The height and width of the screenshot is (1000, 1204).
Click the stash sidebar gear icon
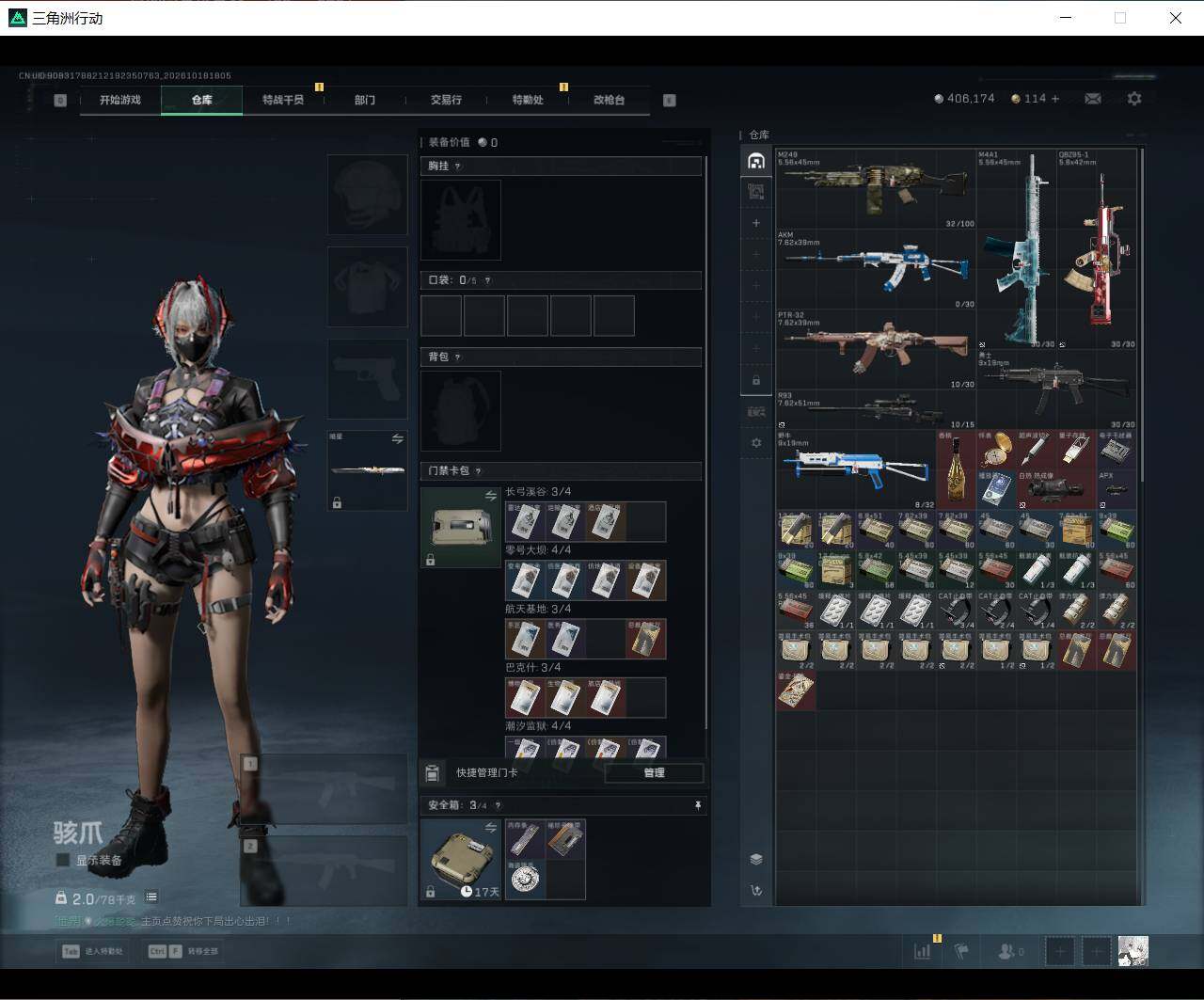755,442
